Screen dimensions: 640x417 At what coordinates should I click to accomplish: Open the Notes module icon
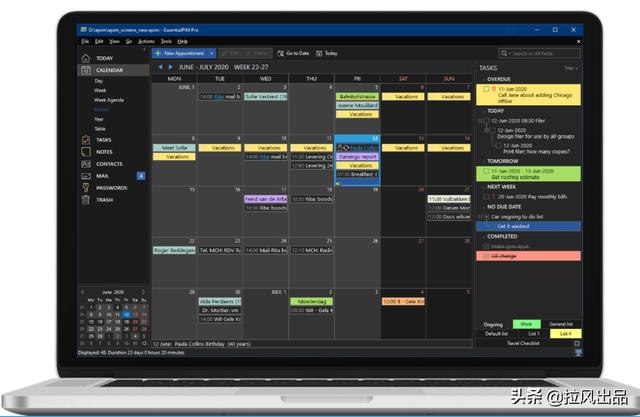click(x=86, y=152)
